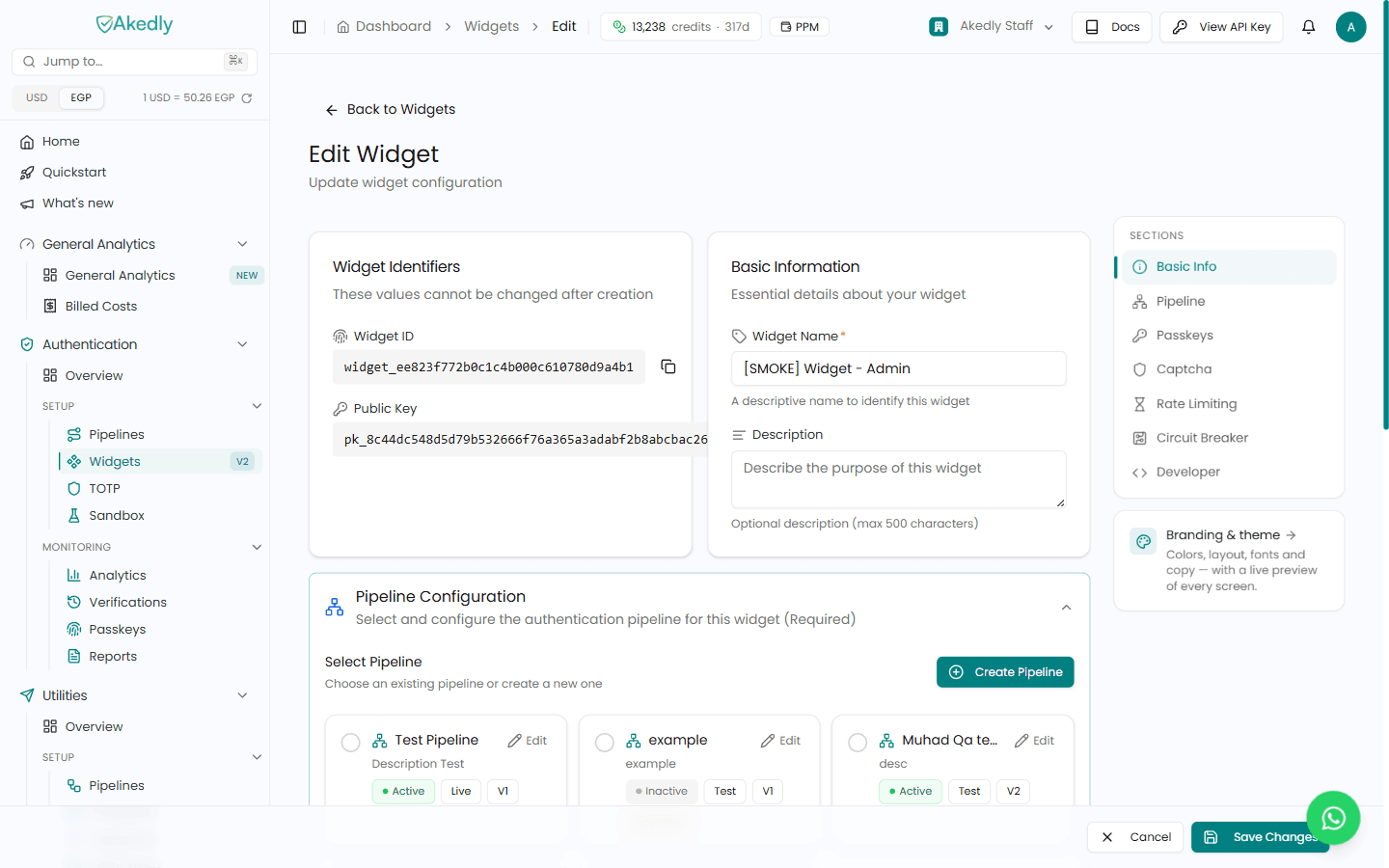Select the Test Pipeline radio button
The width and height of the screenshot is (1389, 868).
point(351,743)
